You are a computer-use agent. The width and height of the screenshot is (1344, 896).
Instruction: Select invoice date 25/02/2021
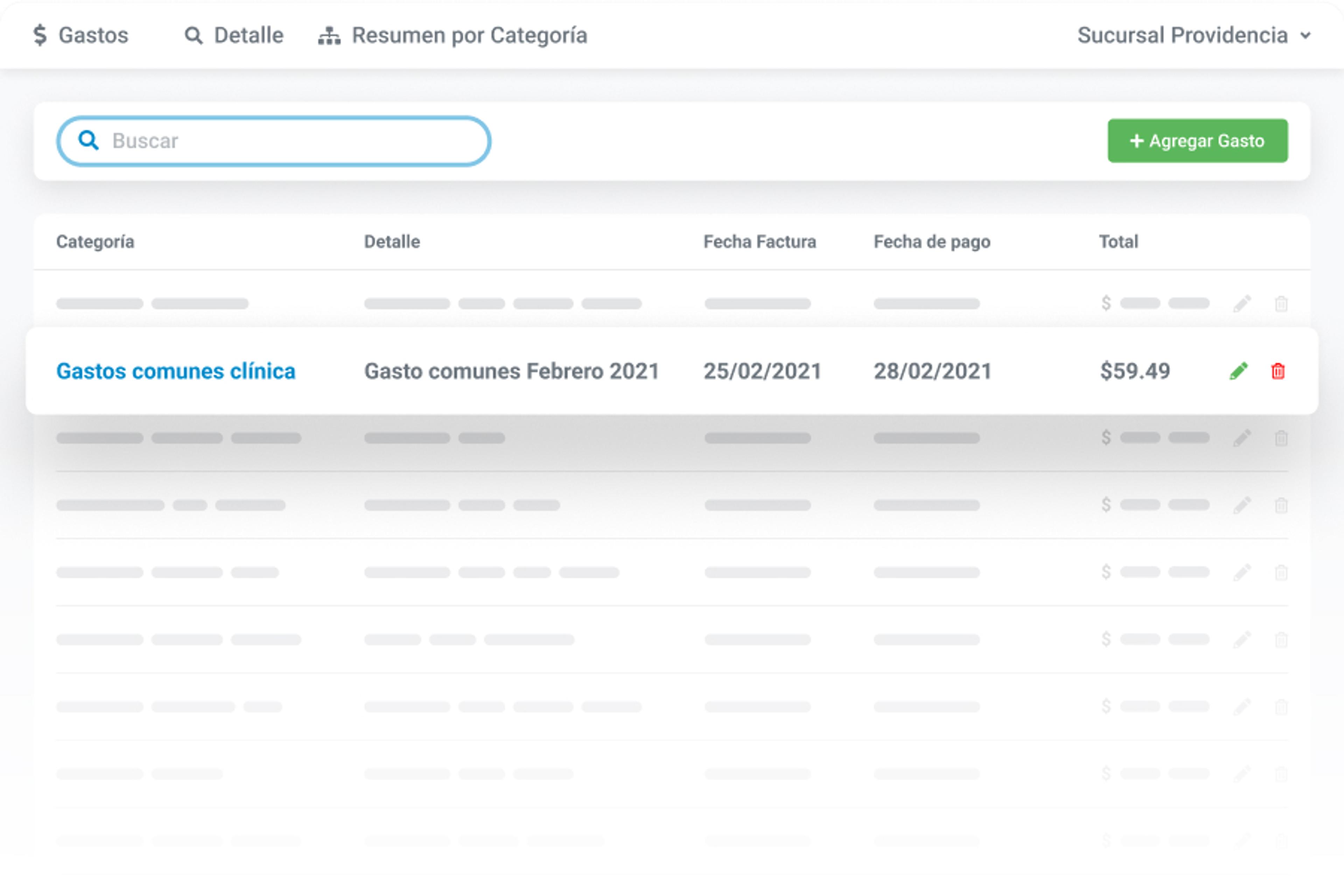click(x=762, y=371)
